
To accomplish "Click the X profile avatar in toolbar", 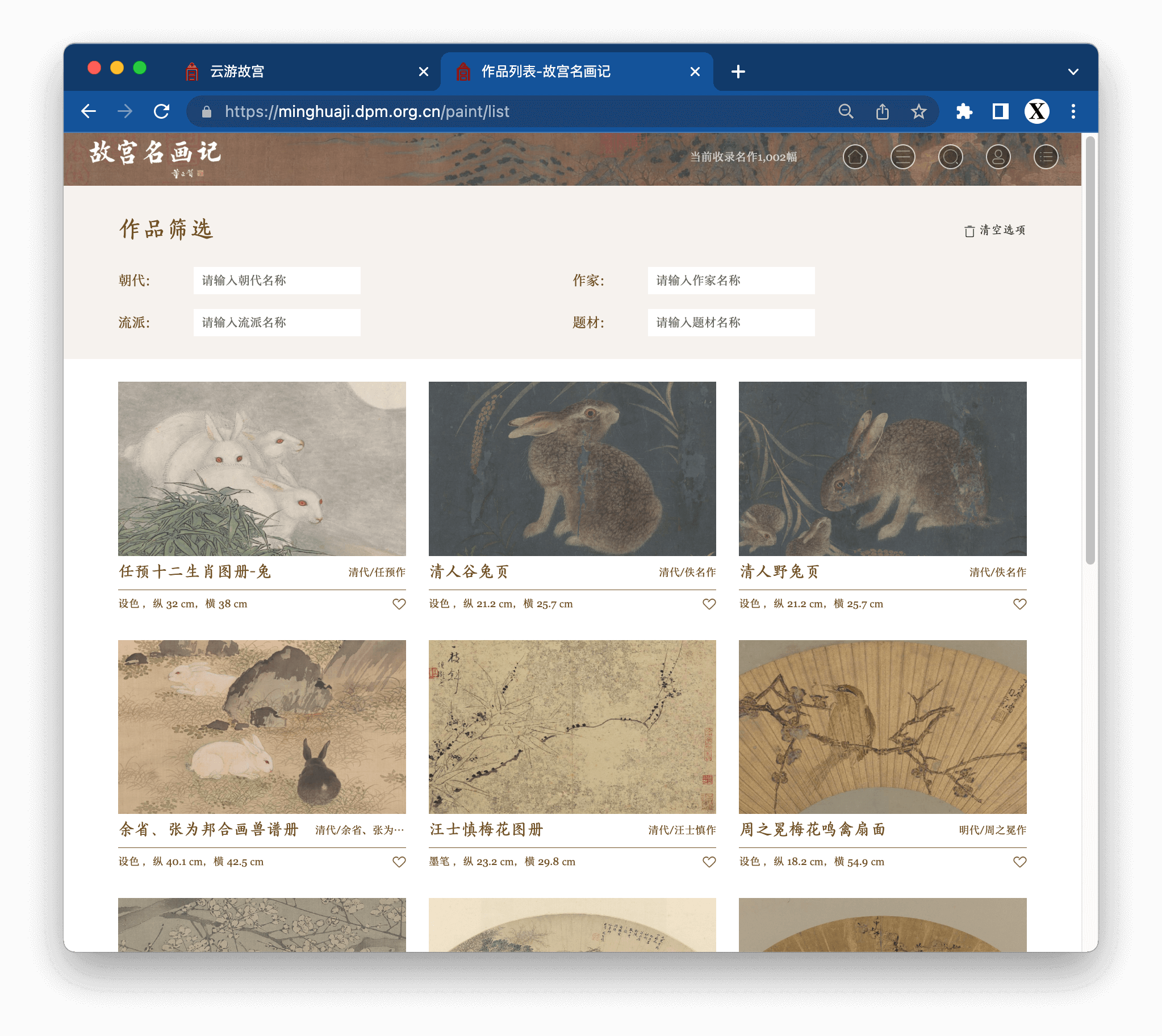I will pyautogui.click(x=1037, y=111).
